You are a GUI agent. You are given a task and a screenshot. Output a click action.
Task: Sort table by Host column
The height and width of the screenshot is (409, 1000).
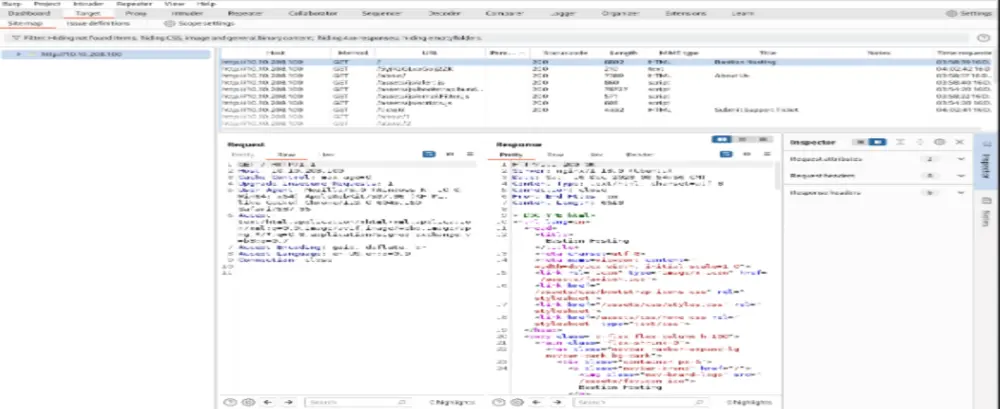pos(275,53)
